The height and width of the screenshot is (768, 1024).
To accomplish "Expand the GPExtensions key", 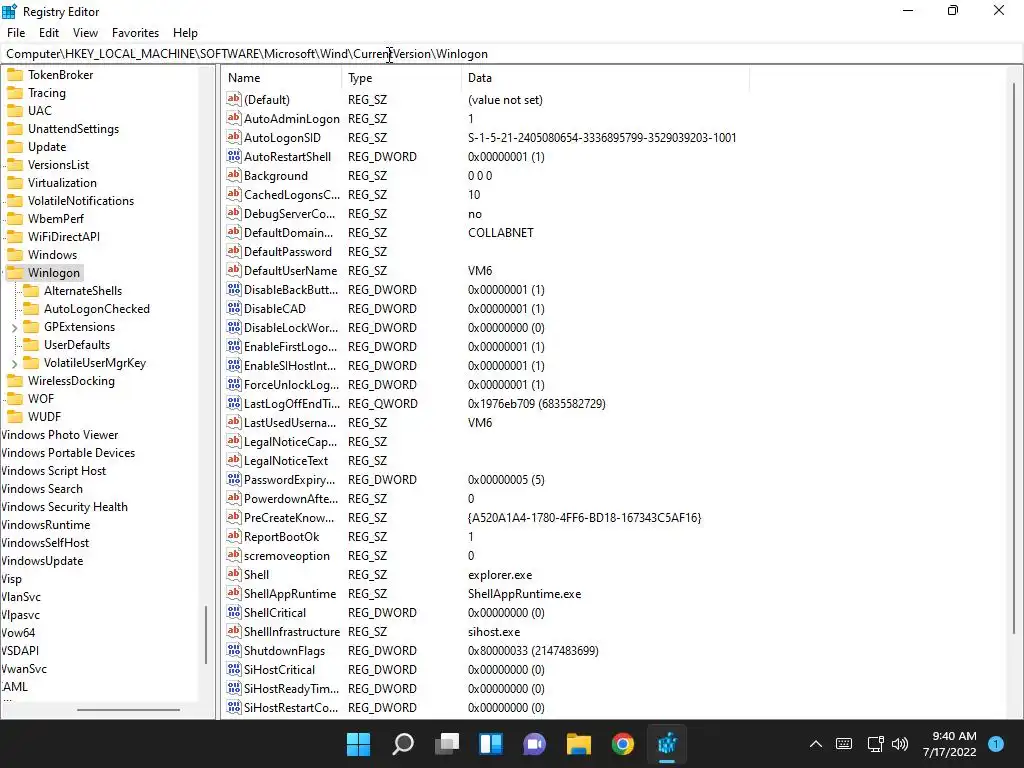I will [x=14, y=327].
